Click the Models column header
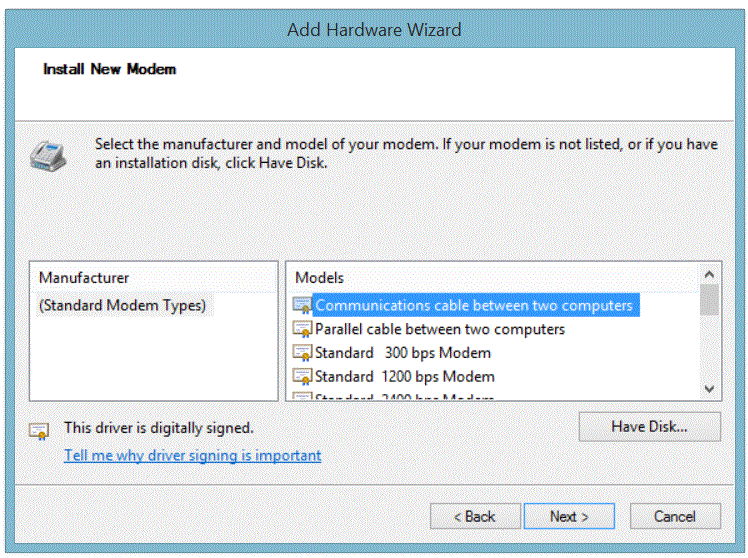 [x=319, y=277]
